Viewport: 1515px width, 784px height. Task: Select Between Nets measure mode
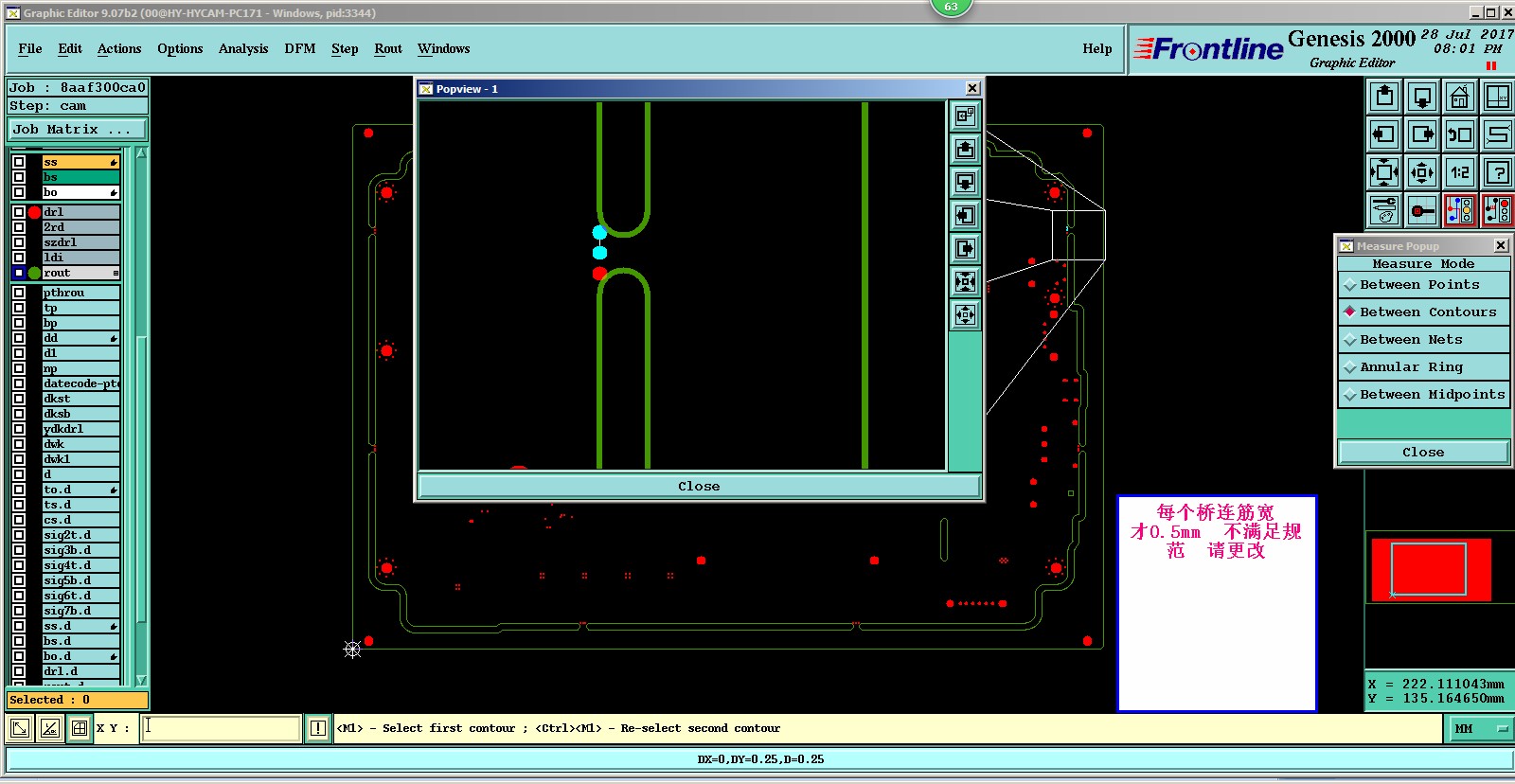(x=1423, y=339)
